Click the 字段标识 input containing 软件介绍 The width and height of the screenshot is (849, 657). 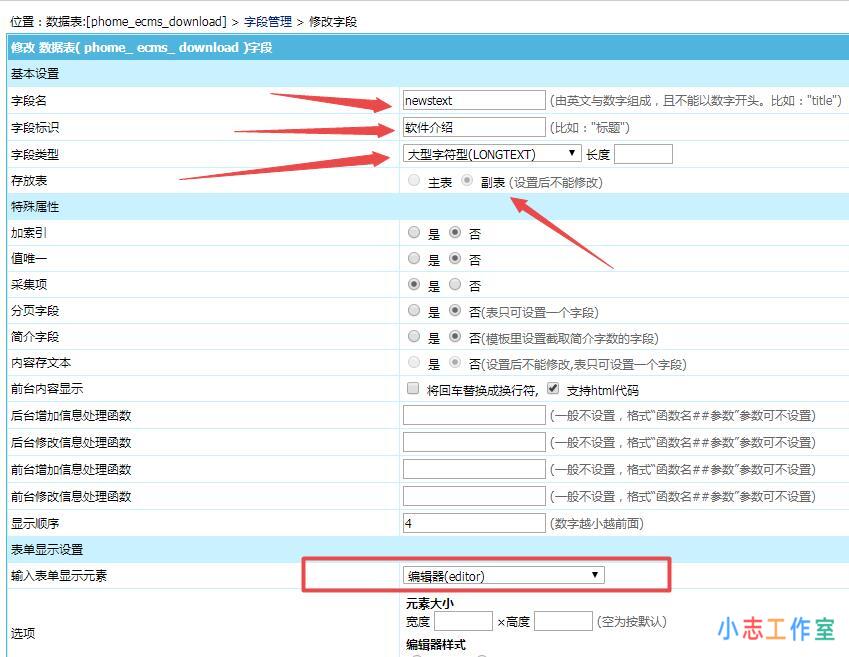473,127
